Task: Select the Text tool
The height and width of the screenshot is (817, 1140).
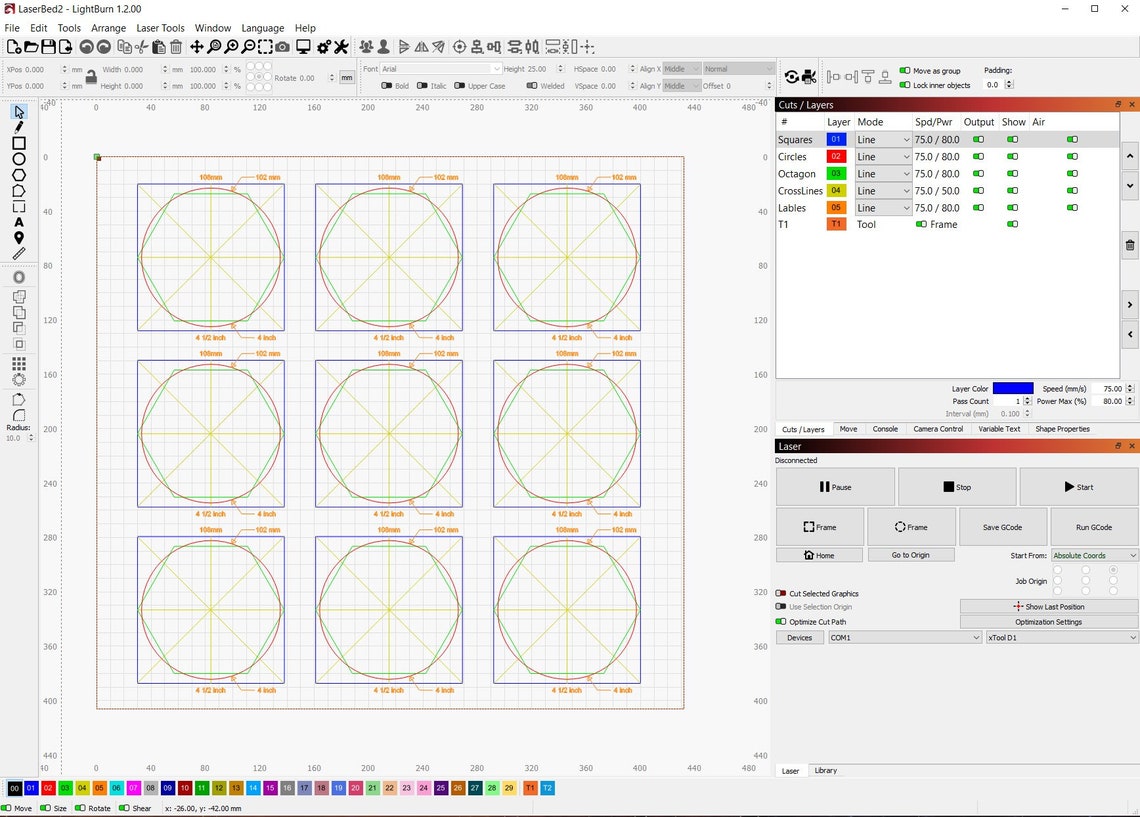Action: pos(18,223)
